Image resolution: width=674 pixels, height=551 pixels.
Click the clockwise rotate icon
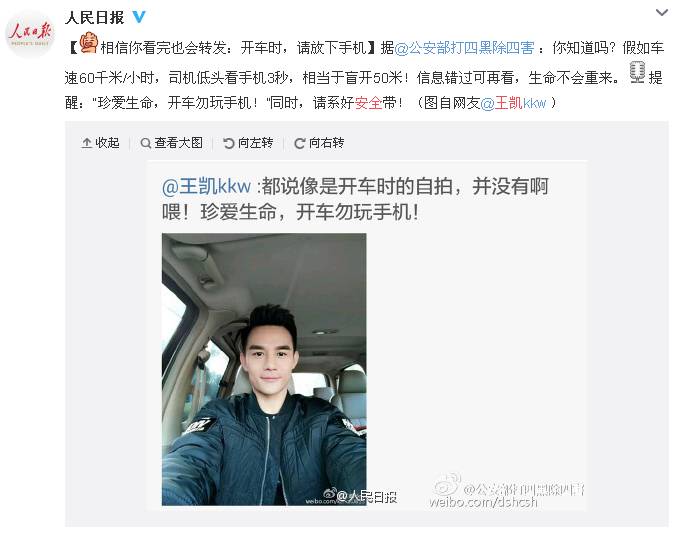(300, 143)
